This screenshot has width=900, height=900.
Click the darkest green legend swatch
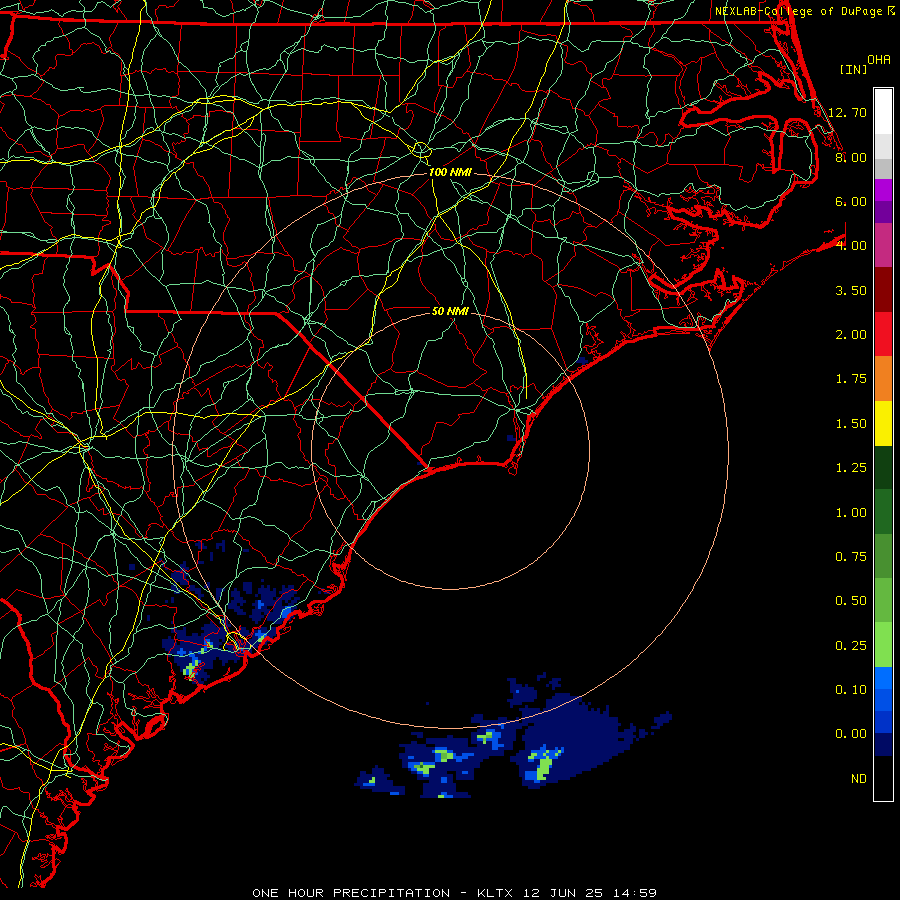tap(883, 468)
